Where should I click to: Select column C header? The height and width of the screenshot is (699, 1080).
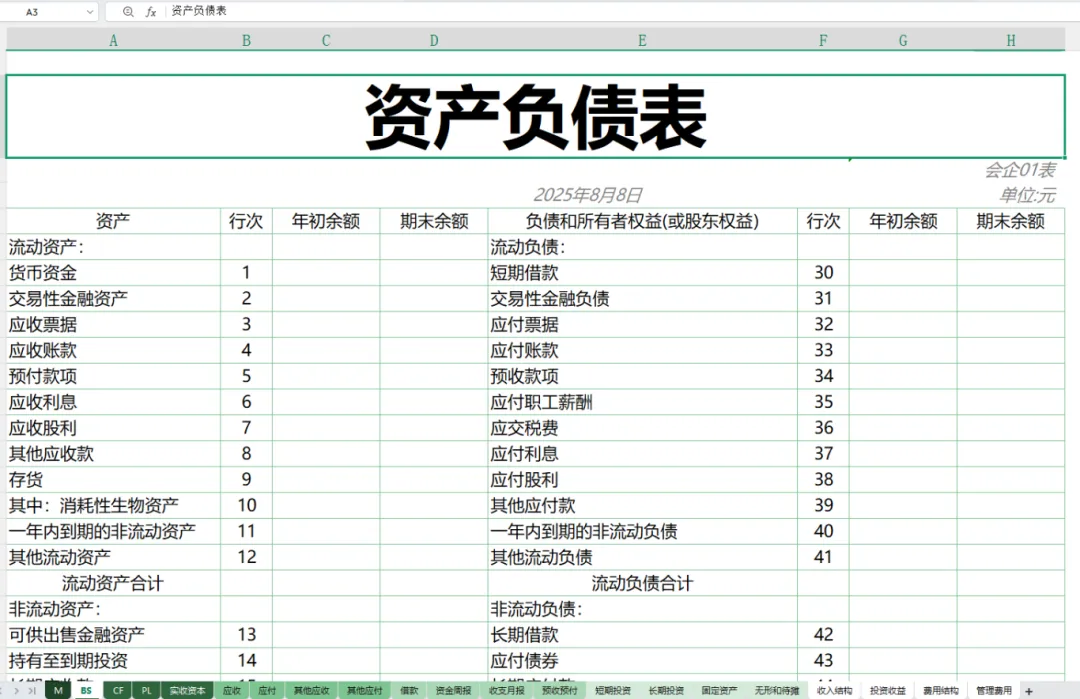coord(326,41)
